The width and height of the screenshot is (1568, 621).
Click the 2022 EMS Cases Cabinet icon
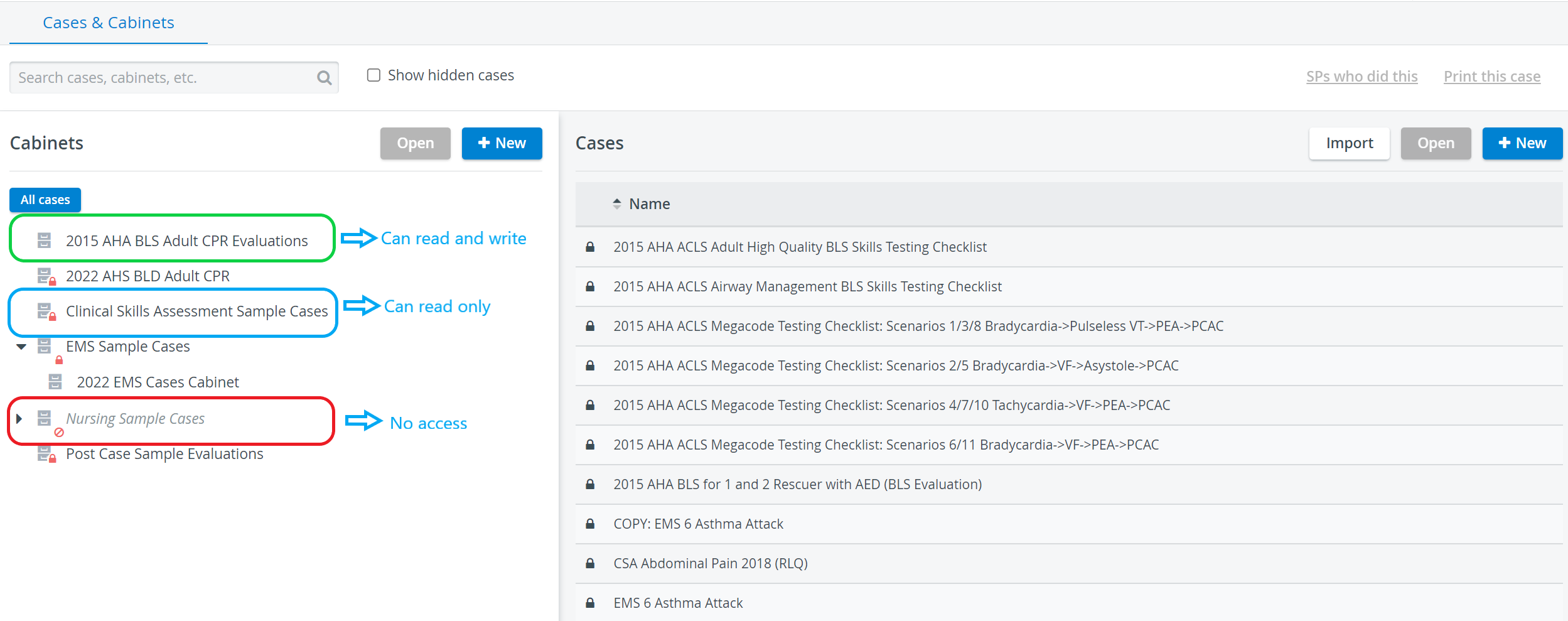[55, 382]
